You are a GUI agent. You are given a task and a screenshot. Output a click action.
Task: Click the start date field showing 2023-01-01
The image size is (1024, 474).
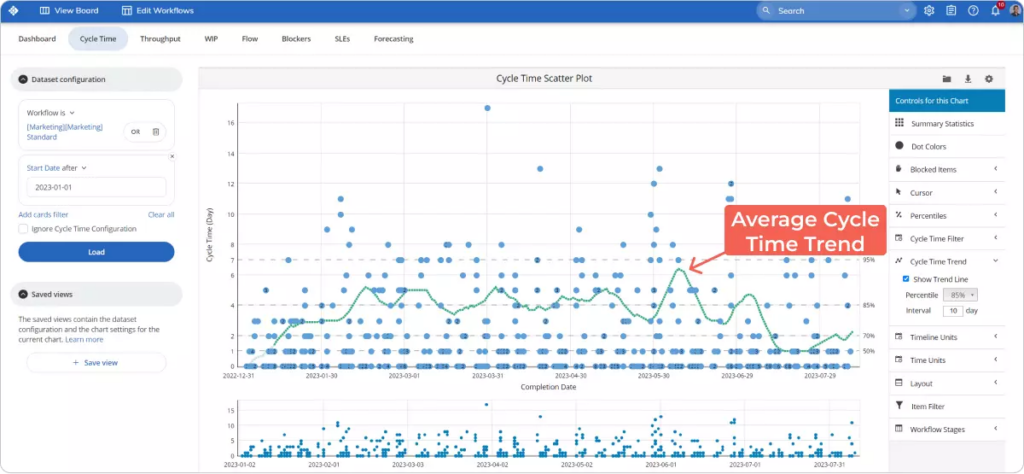[96, 187]
